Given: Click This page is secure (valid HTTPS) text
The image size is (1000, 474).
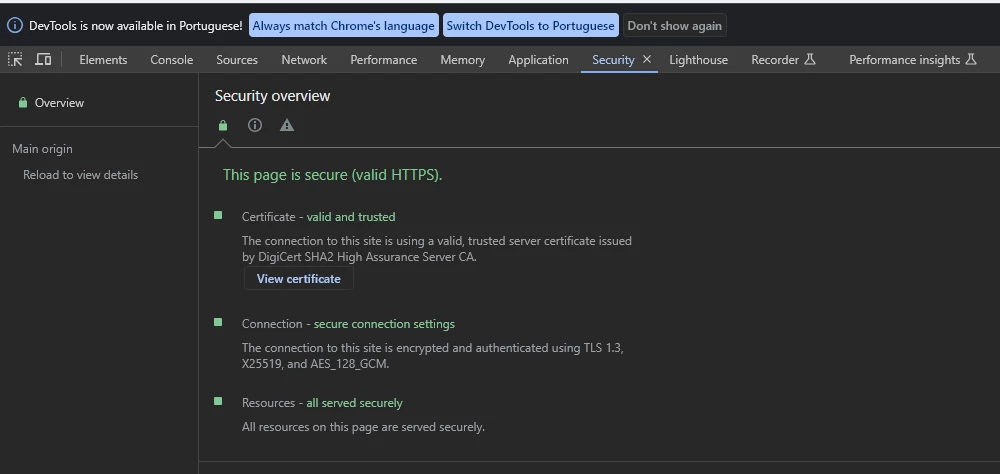Looking at the screenshot, I should tap(332, 175).
